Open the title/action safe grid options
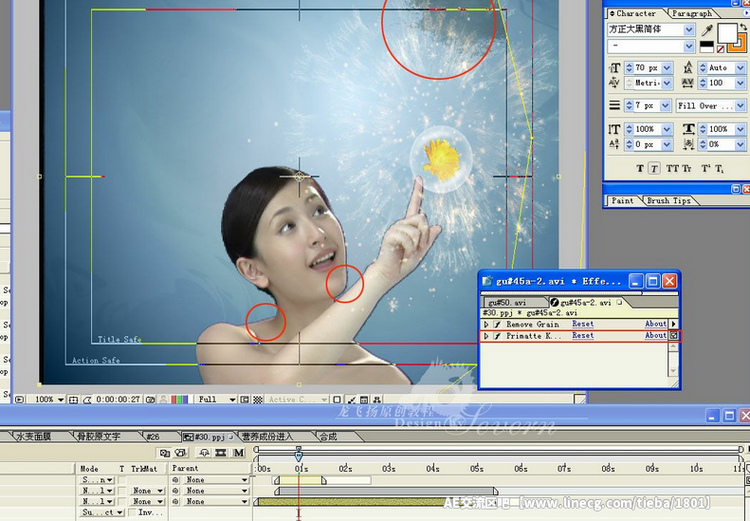The height and width of the screenshot is (521, 750). [x=73, y=399]
